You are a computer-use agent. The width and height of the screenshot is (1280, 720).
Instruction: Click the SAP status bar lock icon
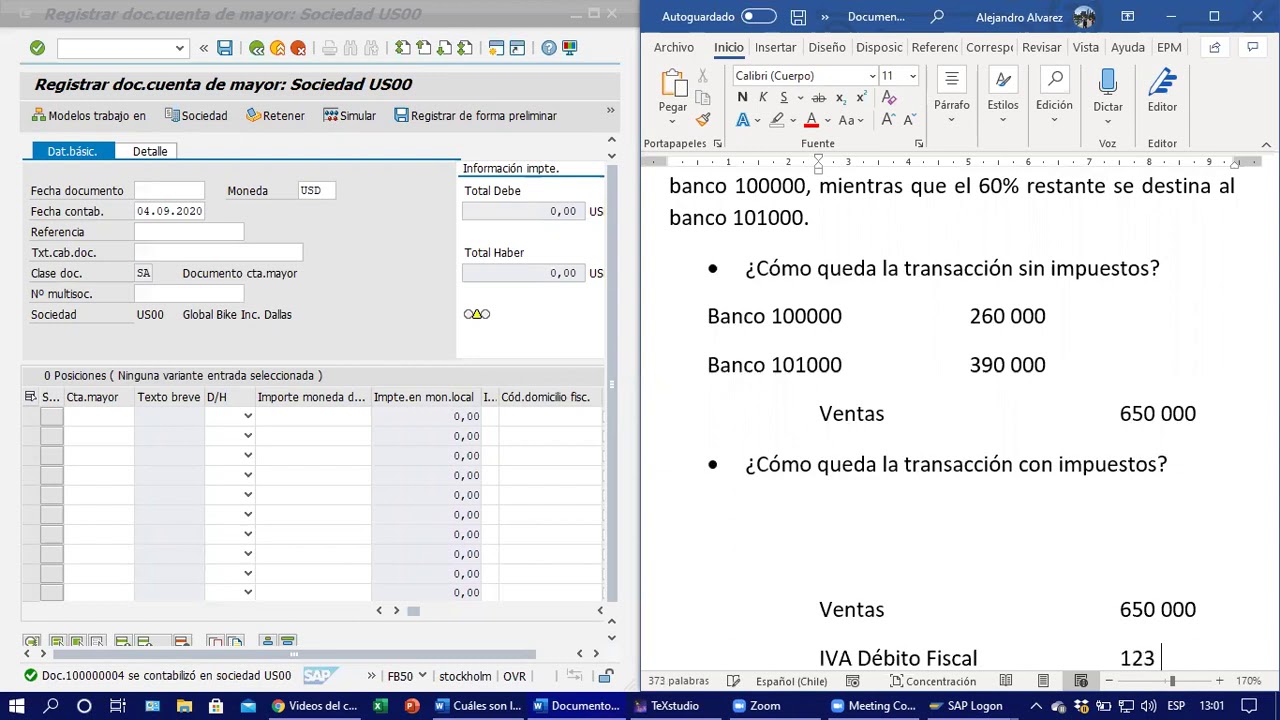pyautogui.click(x=605, y=677)
